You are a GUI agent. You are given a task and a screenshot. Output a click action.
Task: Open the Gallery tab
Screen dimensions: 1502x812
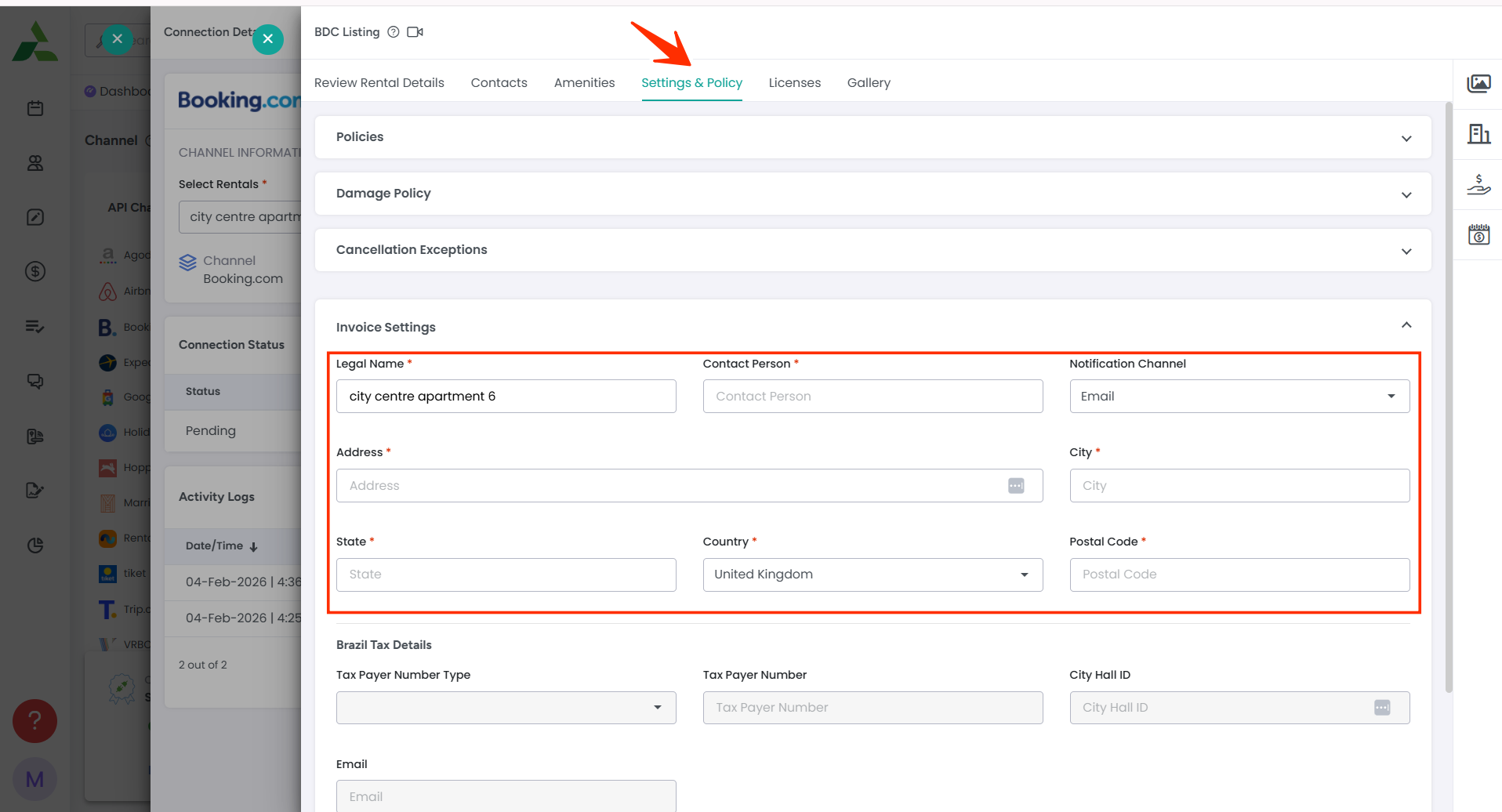click(869, 83)
